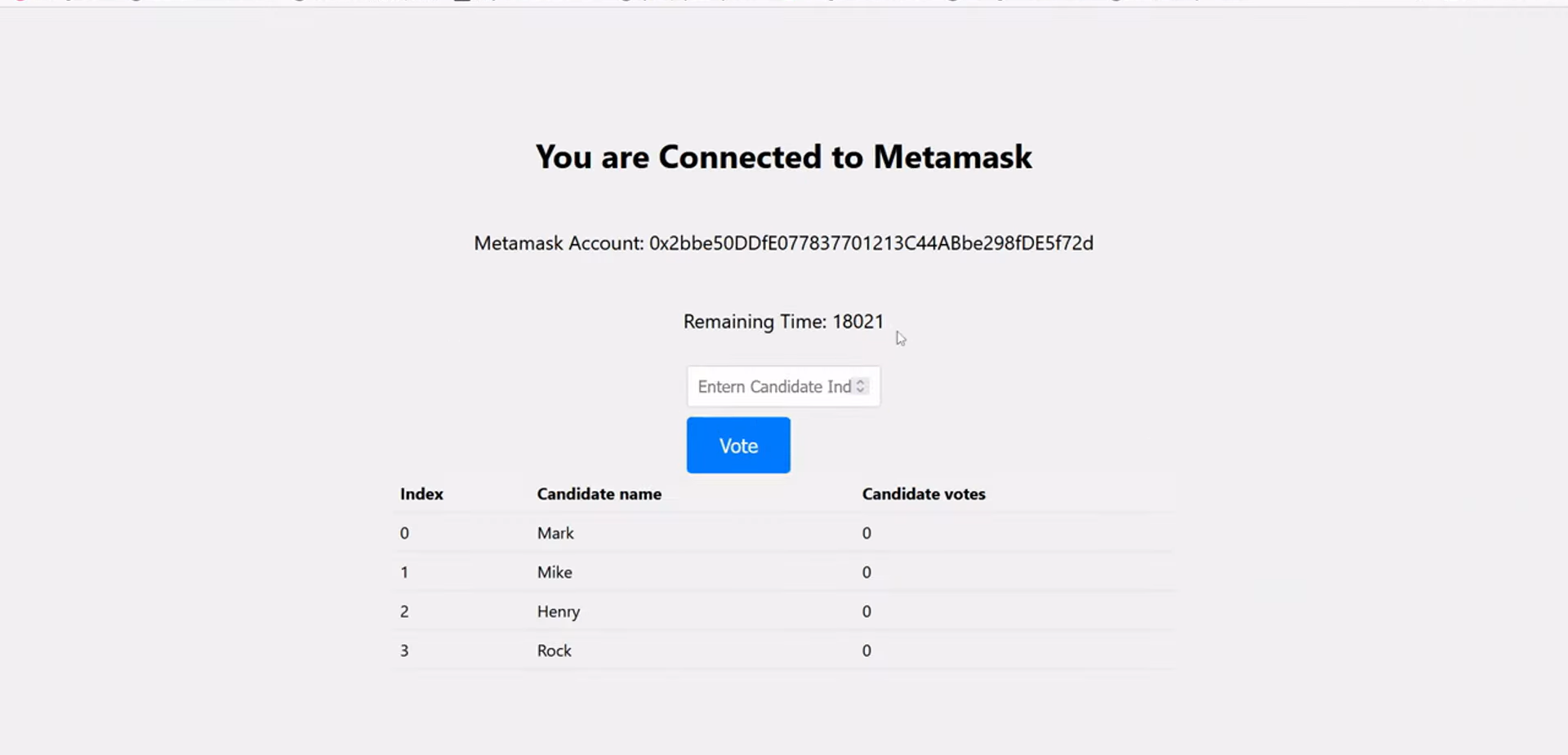Decrement candidate index with stepper down arrow
This screenshot has width=1568, height=755.
click(860, 390)
